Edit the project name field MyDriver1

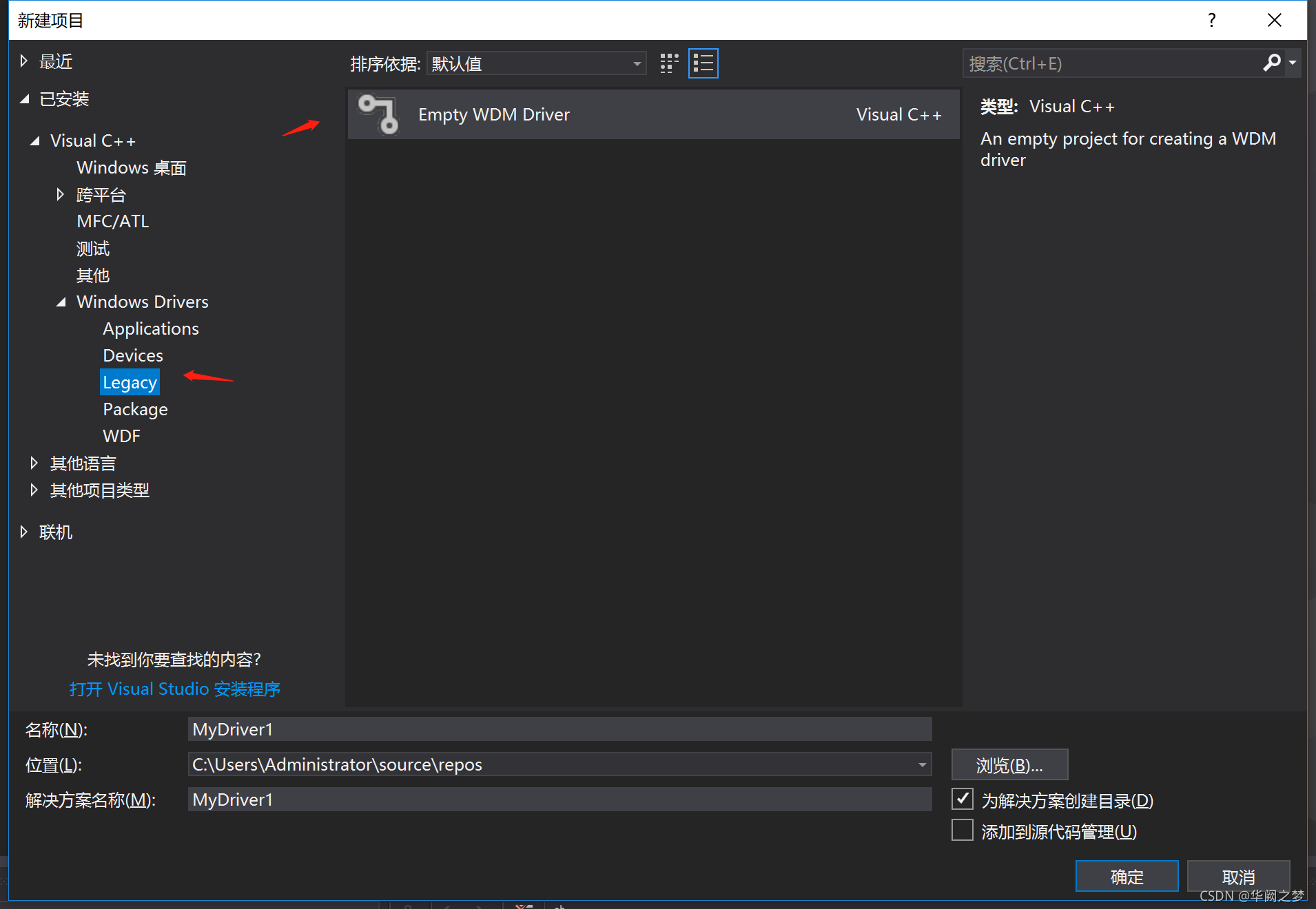559,729
